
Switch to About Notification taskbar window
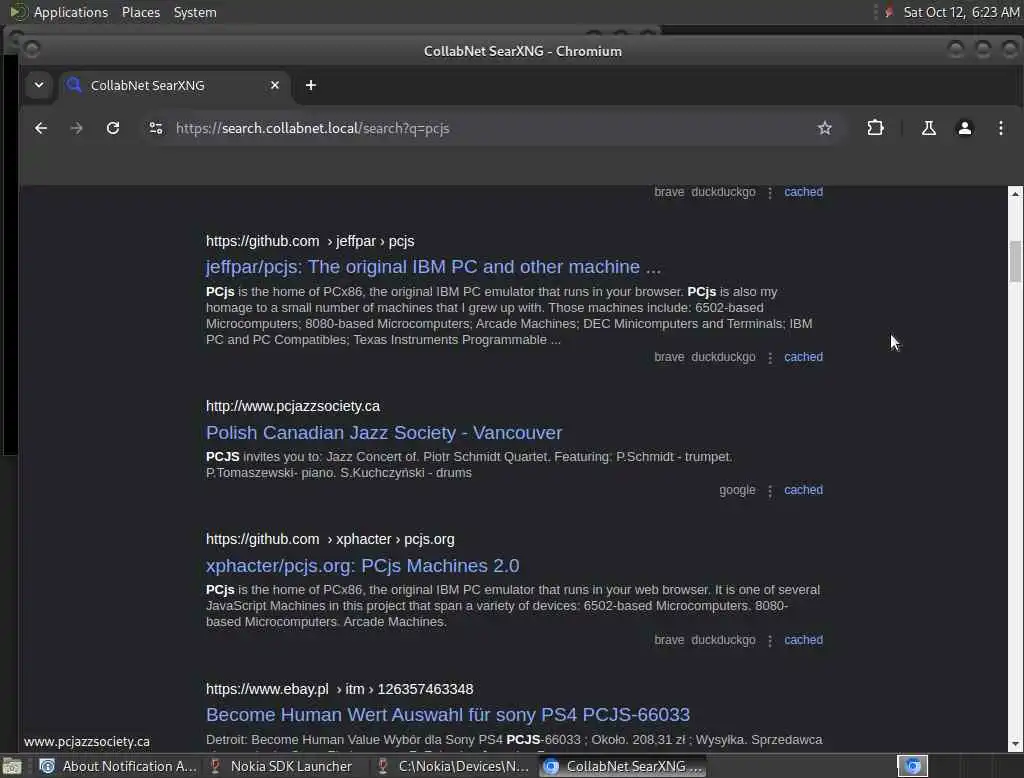118,766
